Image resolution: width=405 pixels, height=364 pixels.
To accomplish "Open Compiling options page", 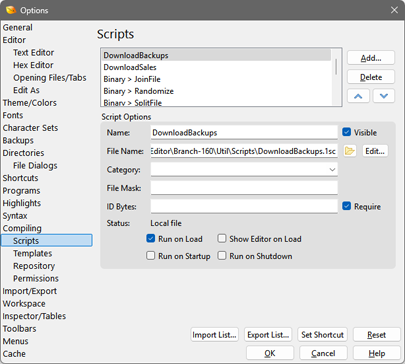I will click(x=22, y=228).
